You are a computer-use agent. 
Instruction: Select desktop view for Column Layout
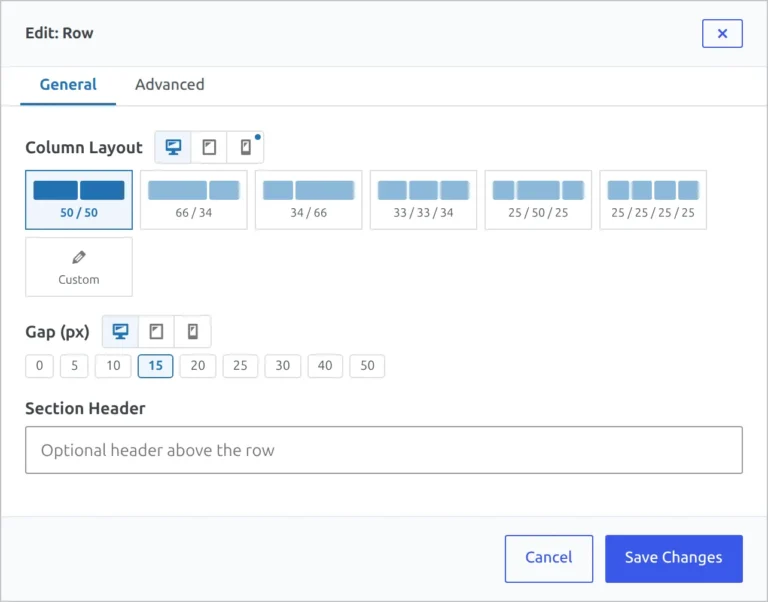tap(173, 147)
